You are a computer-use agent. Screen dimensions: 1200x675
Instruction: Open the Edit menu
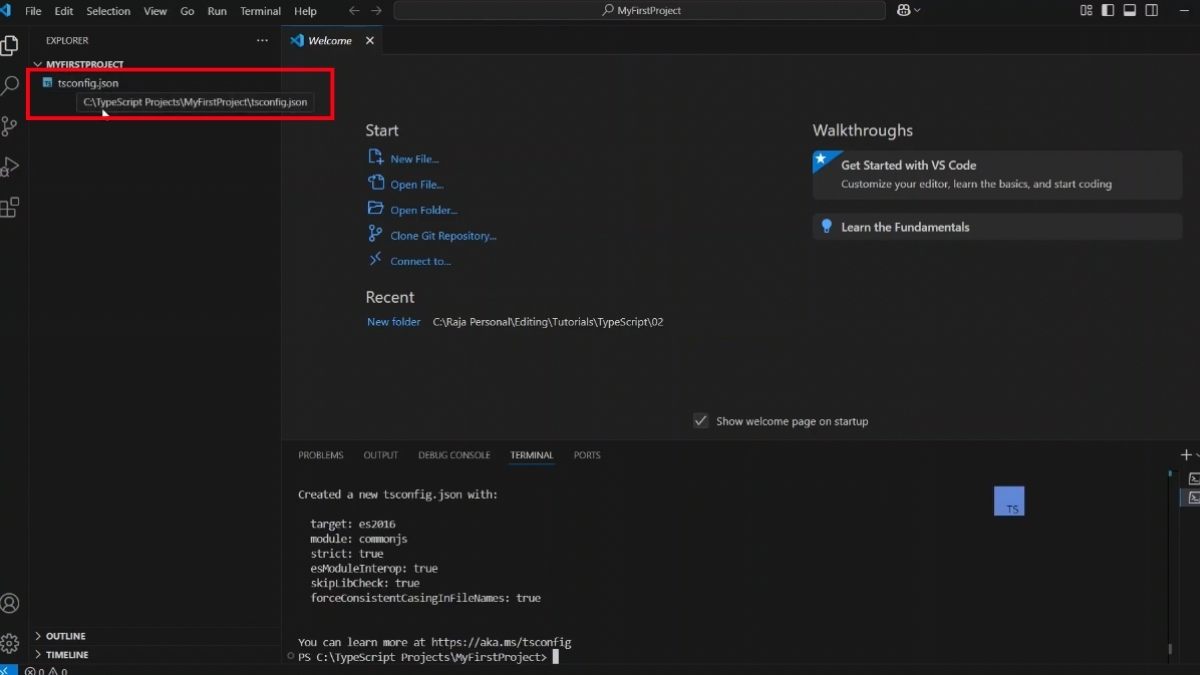[64, 11]
